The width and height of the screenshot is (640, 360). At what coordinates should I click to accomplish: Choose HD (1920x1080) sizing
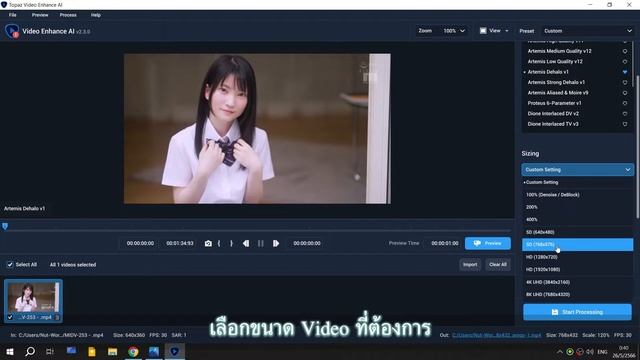click(x=578, y=269)
